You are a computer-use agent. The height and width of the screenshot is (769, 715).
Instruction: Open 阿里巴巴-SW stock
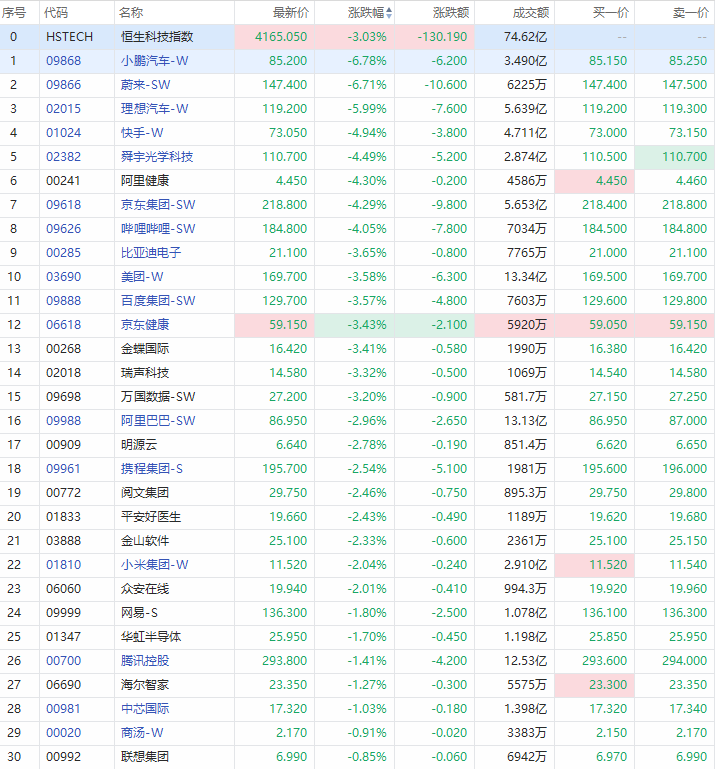coord(158,421)
